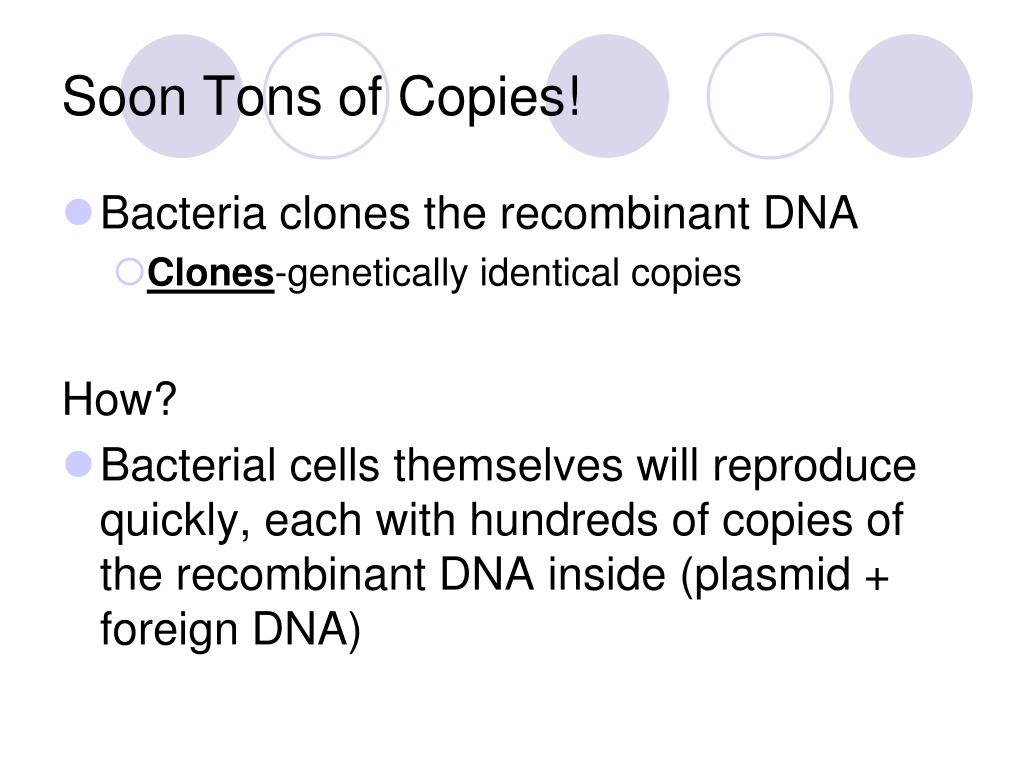Click the empty outlined circle near top right
Image resolution: width=1024 pixels, height=768 pixels.
tap(770, 96)
